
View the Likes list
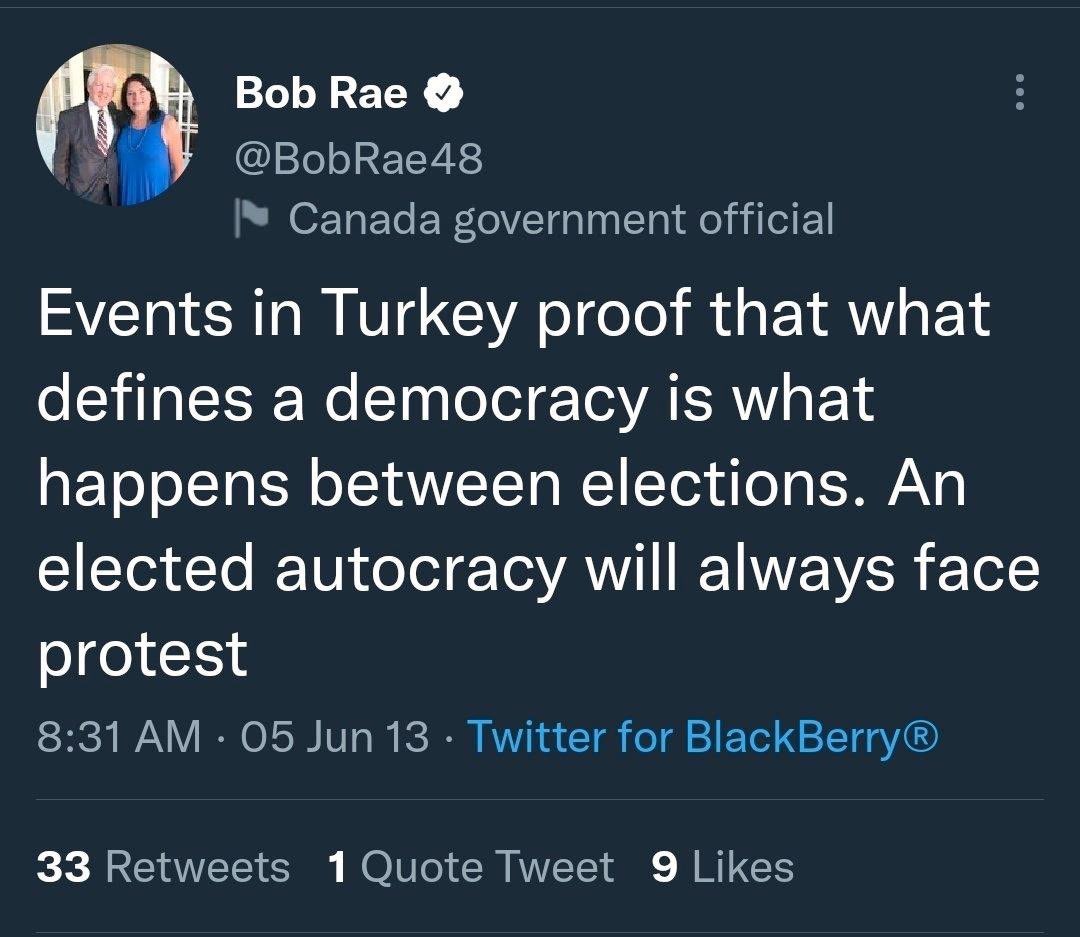point(723,866)
